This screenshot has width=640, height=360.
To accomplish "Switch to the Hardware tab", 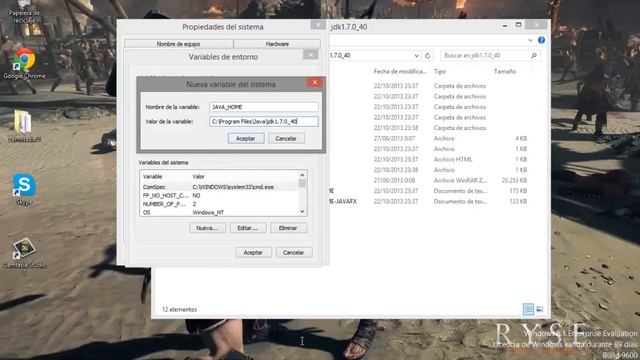I will pos(277,44).
